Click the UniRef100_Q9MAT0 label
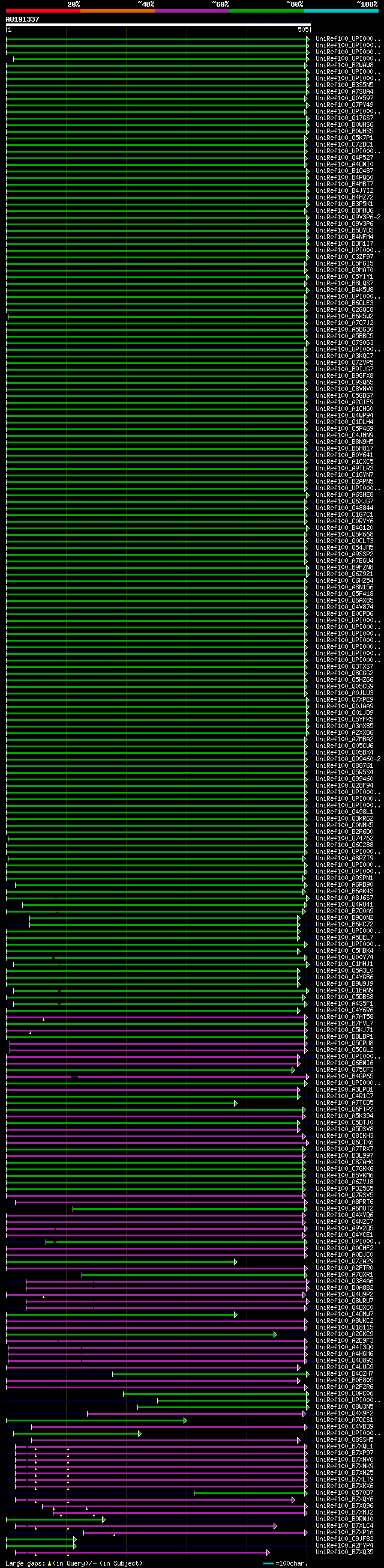This screenshot has width=384, height=1568. tap(344, 270)
